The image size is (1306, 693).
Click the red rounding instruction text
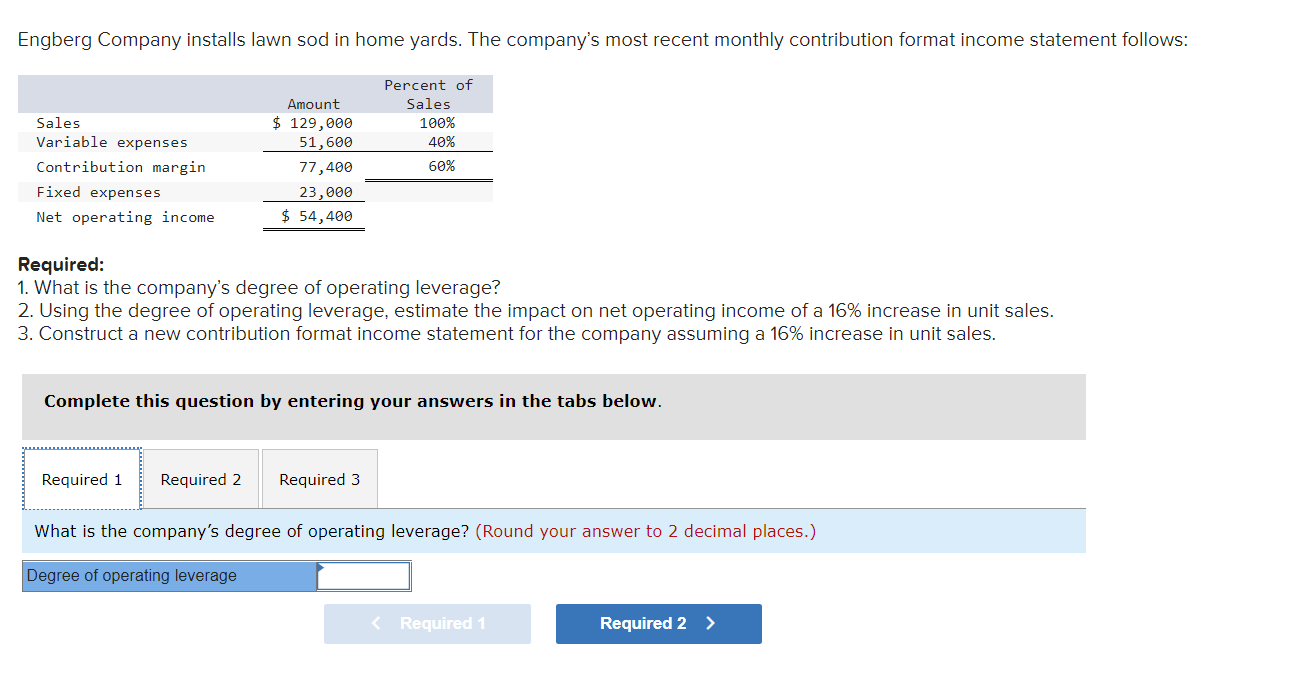click(x=645, y=531)
